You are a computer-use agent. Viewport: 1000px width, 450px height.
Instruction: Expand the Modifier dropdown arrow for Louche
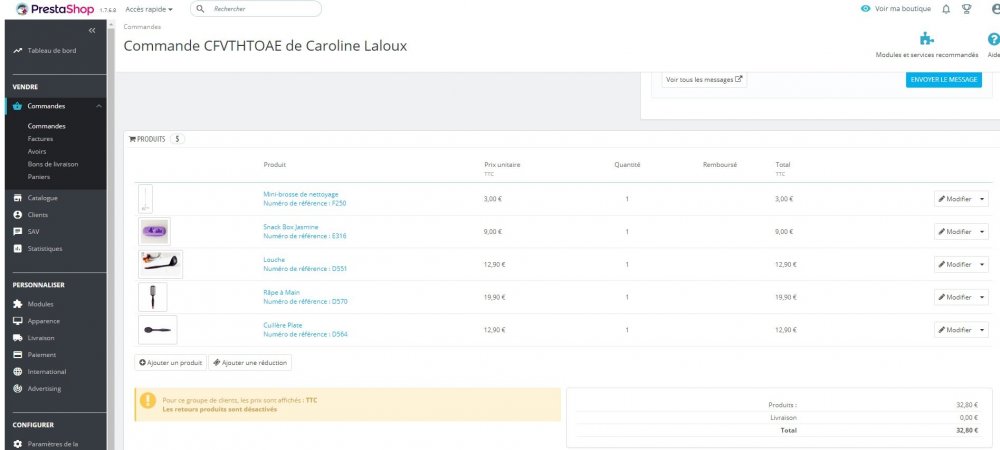[982, 264]
